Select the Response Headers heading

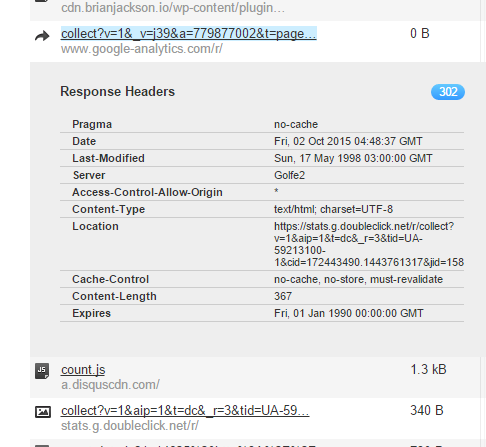pyautogui.click(x=117, y=92)
